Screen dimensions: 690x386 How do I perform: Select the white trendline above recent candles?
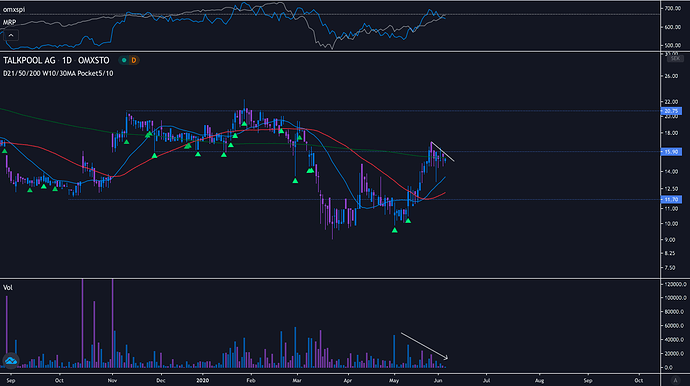pyautogui.click(x=443, y=151)
